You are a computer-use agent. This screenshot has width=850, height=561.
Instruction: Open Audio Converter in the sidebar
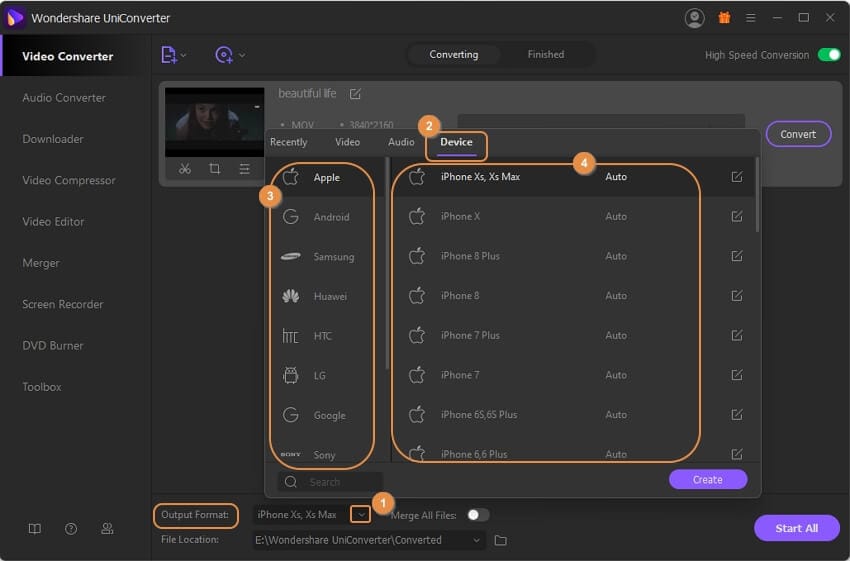pyautogui.click(x=64, y=98)
